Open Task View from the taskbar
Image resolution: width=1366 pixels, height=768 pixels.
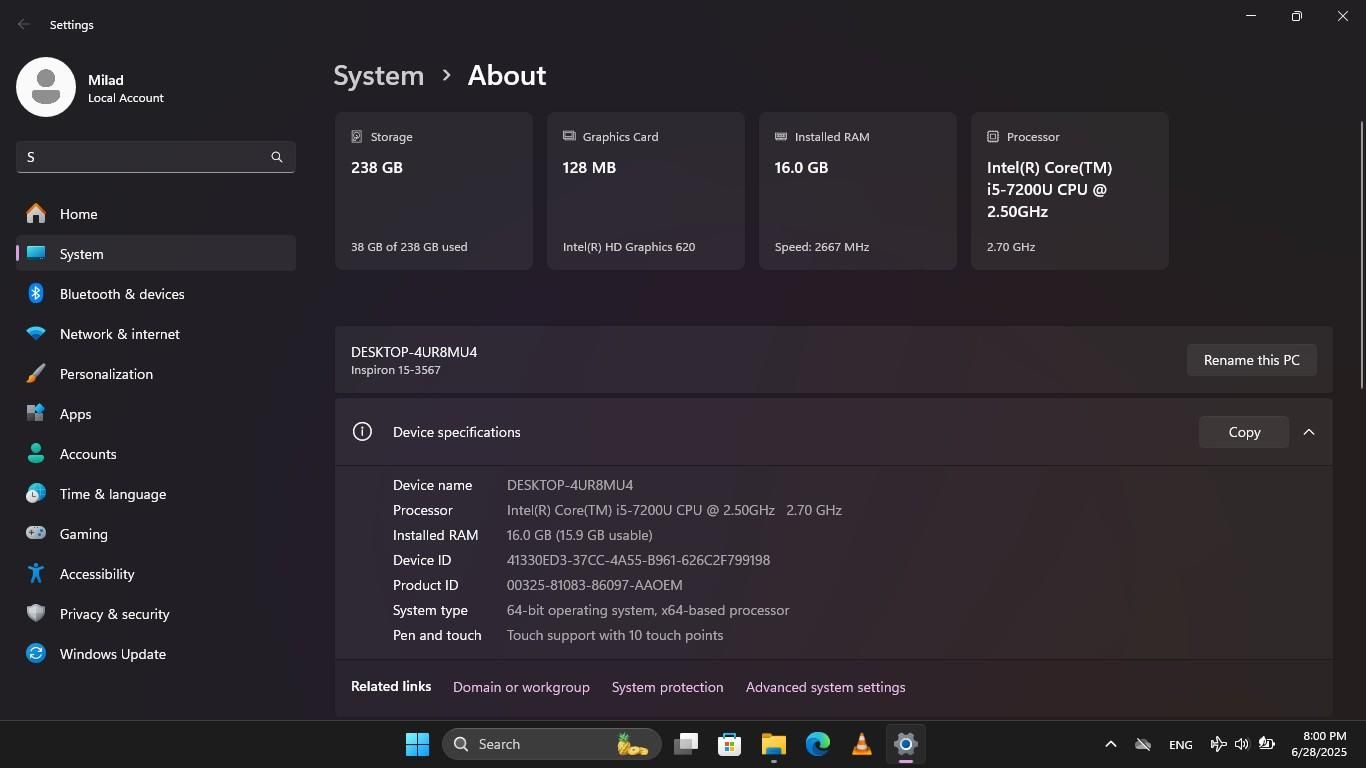[x=686, y=744]
